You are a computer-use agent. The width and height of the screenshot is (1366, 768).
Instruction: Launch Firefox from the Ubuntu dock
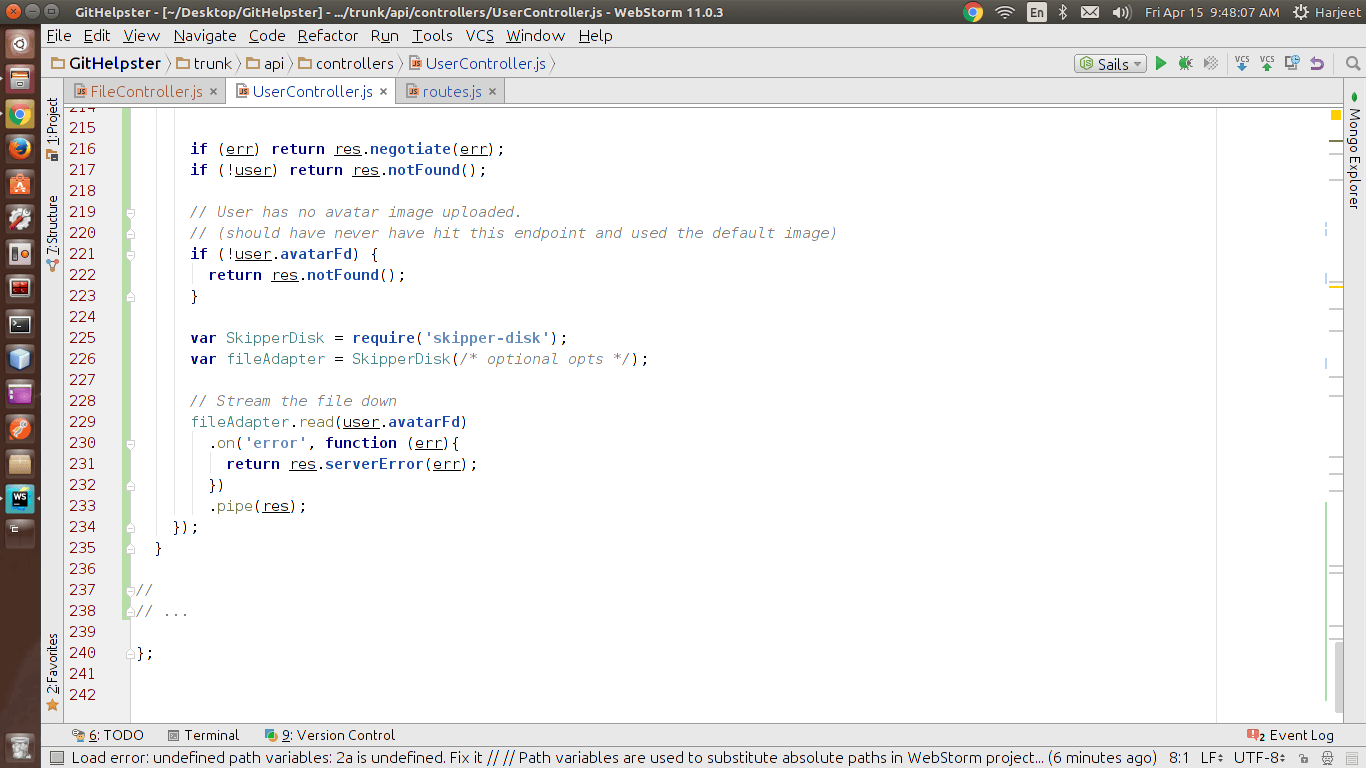pyautogui.click(x=20, y=149)
